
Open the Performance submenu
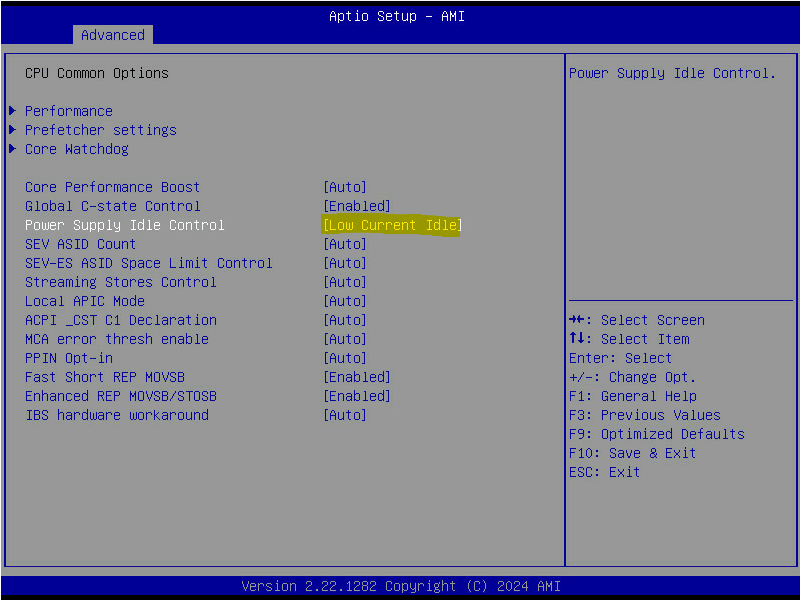[69, 111]
